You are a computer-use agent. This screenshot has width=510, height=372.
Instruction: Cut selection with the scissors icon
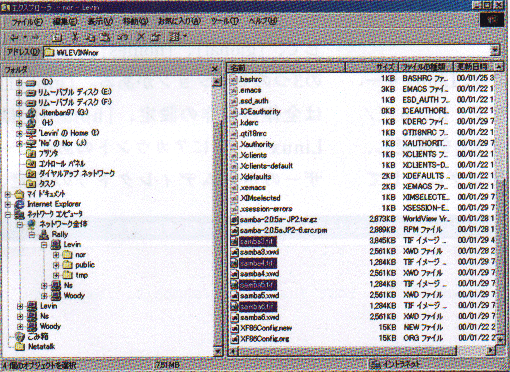click(75, 37)
